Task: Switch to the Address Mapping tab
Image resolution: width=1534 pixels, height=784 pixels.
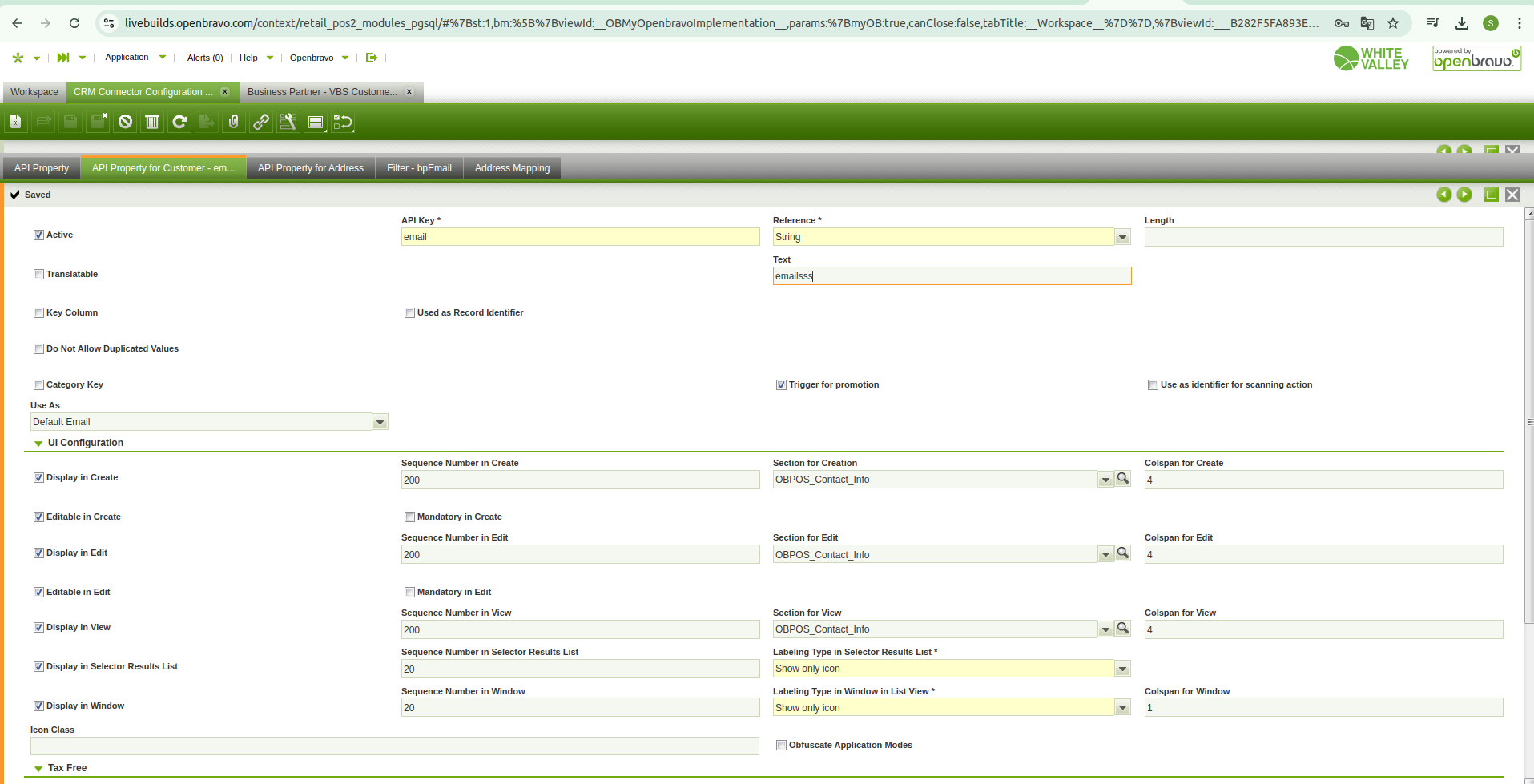Action: (512, 168)
